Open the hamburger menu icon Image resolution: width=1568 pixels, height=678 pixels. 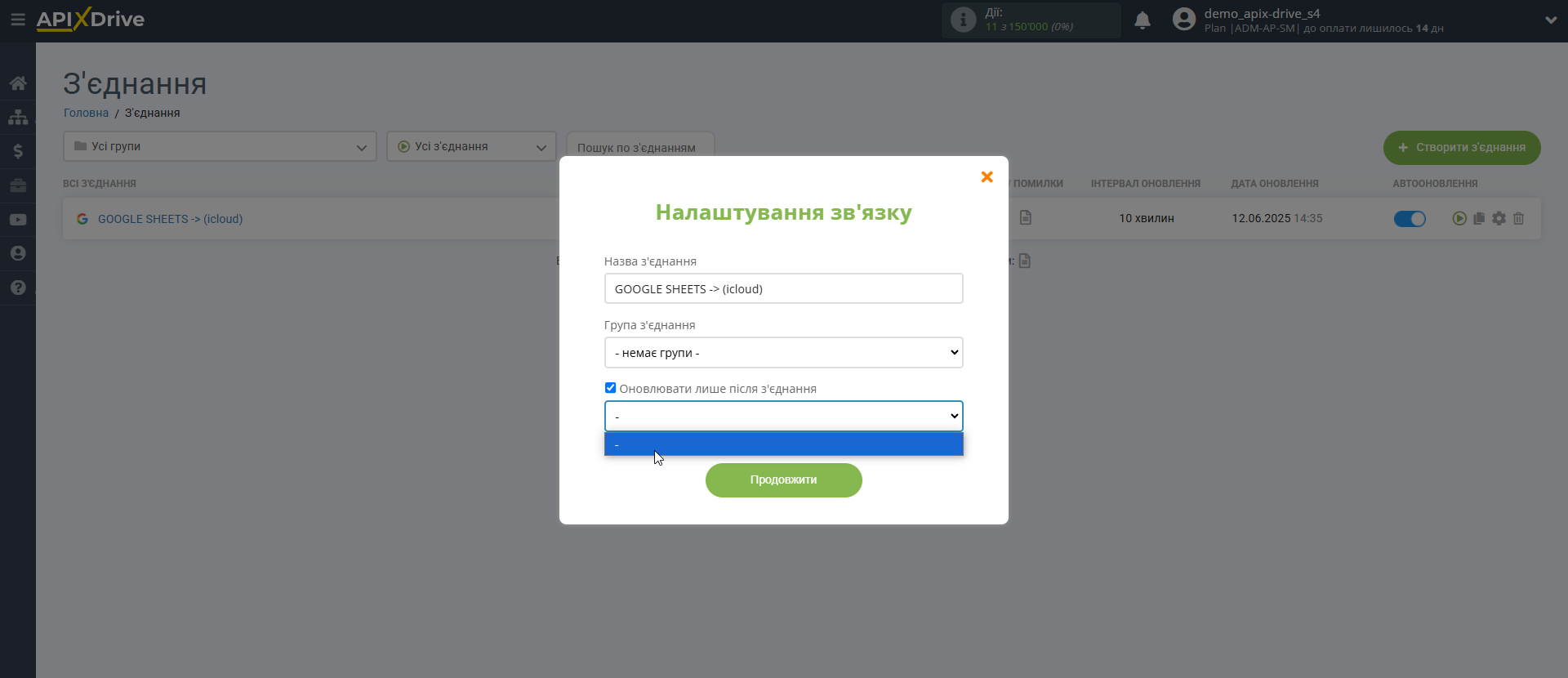pos(18,19)
